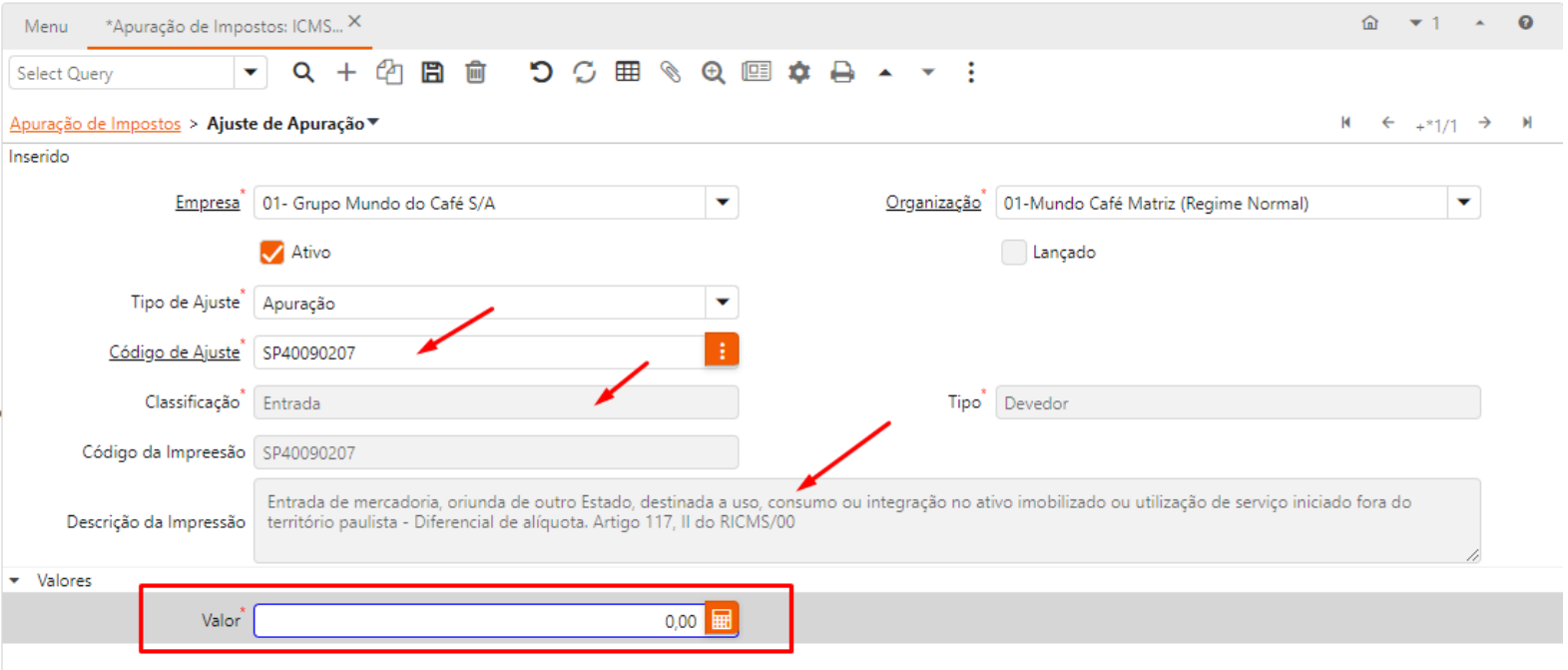Refresh the record data
Image resolution: width=1568 pixels, height=670 pixels.
click(x=585, y=72)
